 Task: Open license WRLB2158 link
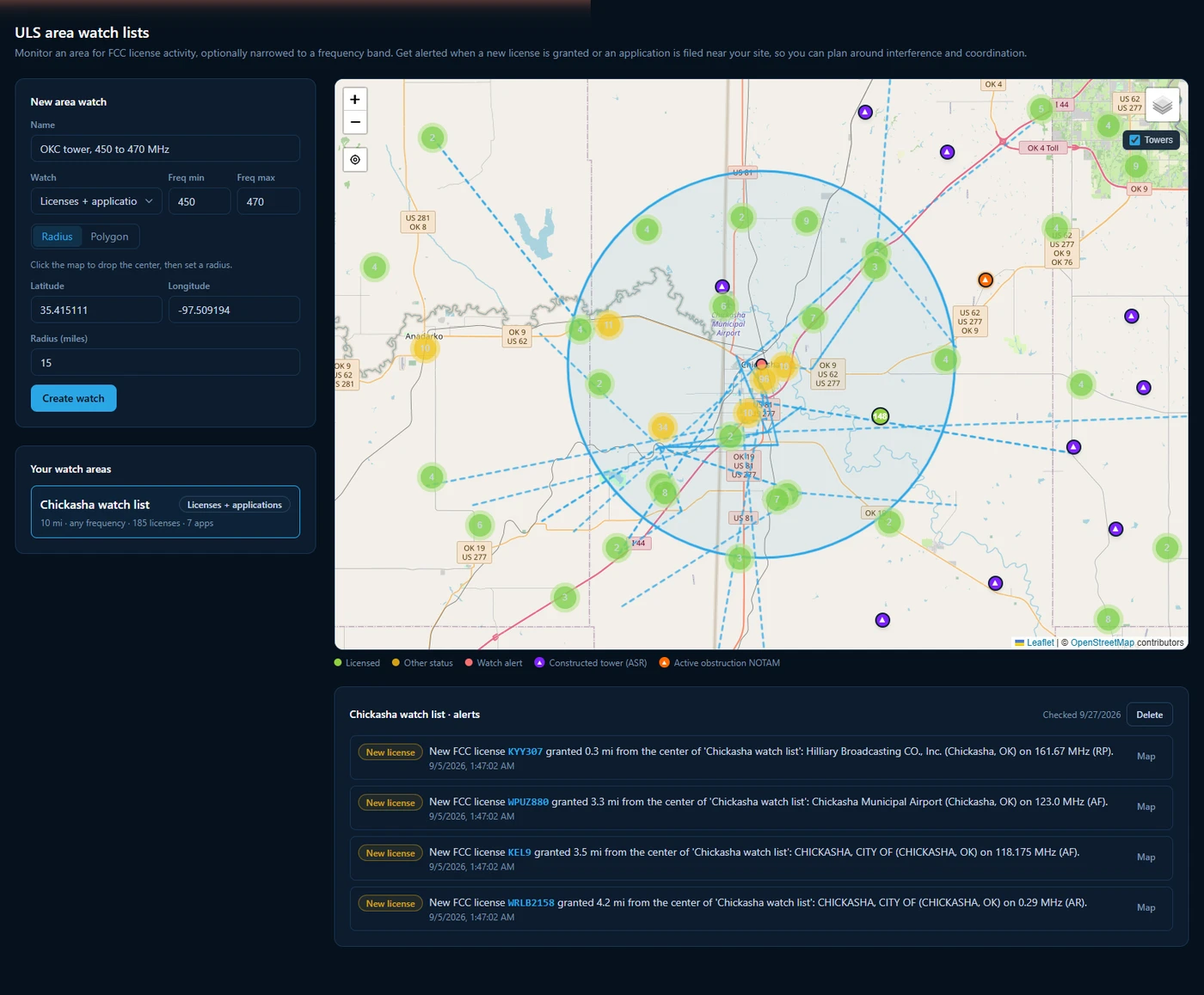[x=531, y=903]
